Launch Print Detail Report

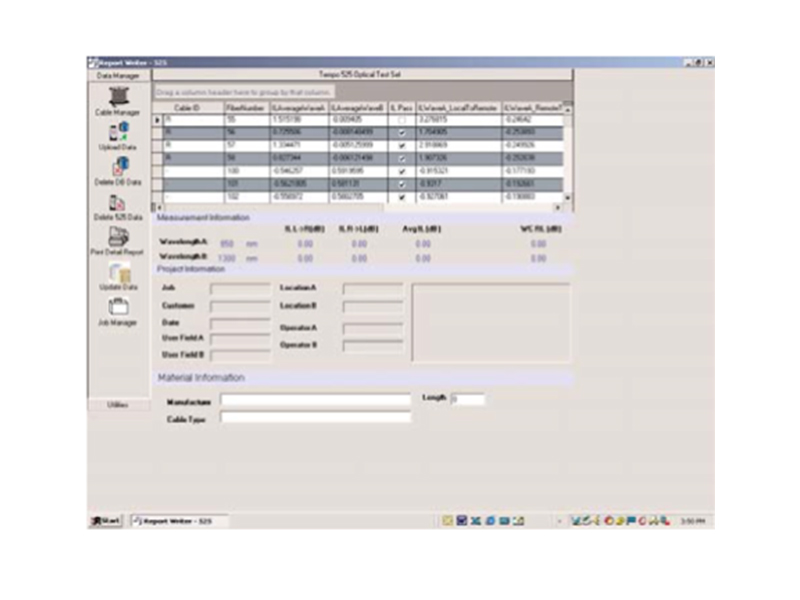tap(118, 236)
